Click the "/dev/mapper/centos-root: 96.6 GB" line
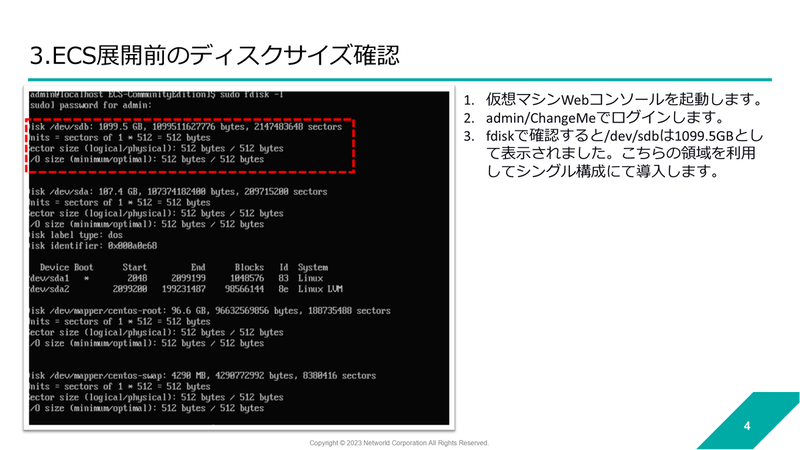The image size is (800, 450). 210,311
